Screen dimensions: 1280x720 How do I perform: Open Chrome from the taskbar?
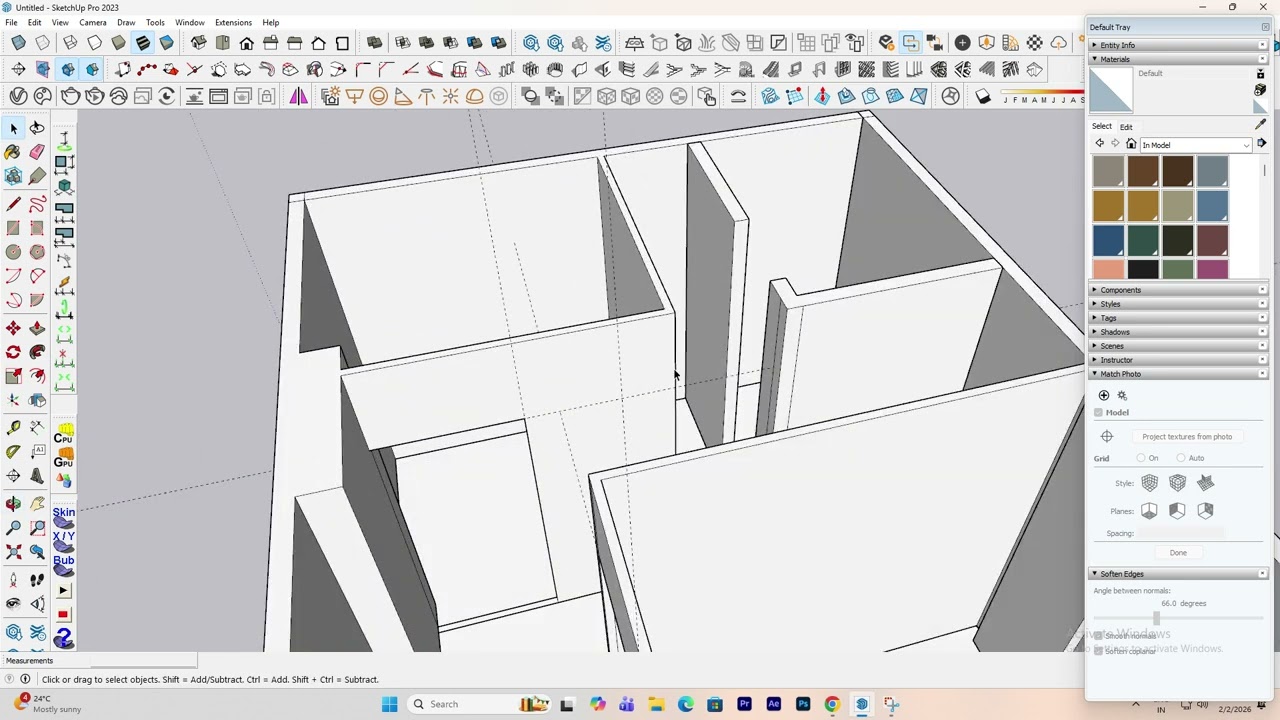[832, 704]
